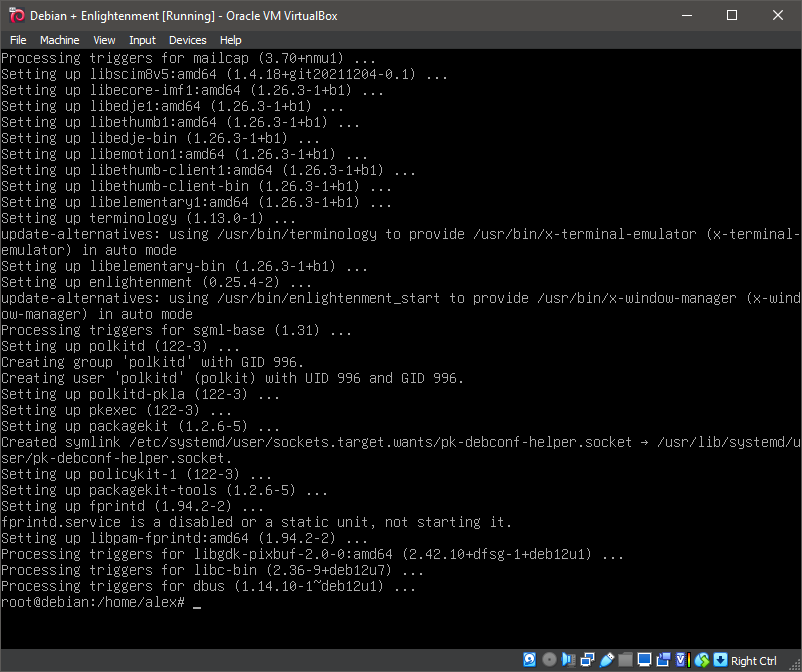Click the optical drive status indicator
Image resolution: width=802 pixels, height=672 pixels.
click(x=549, y=660)
